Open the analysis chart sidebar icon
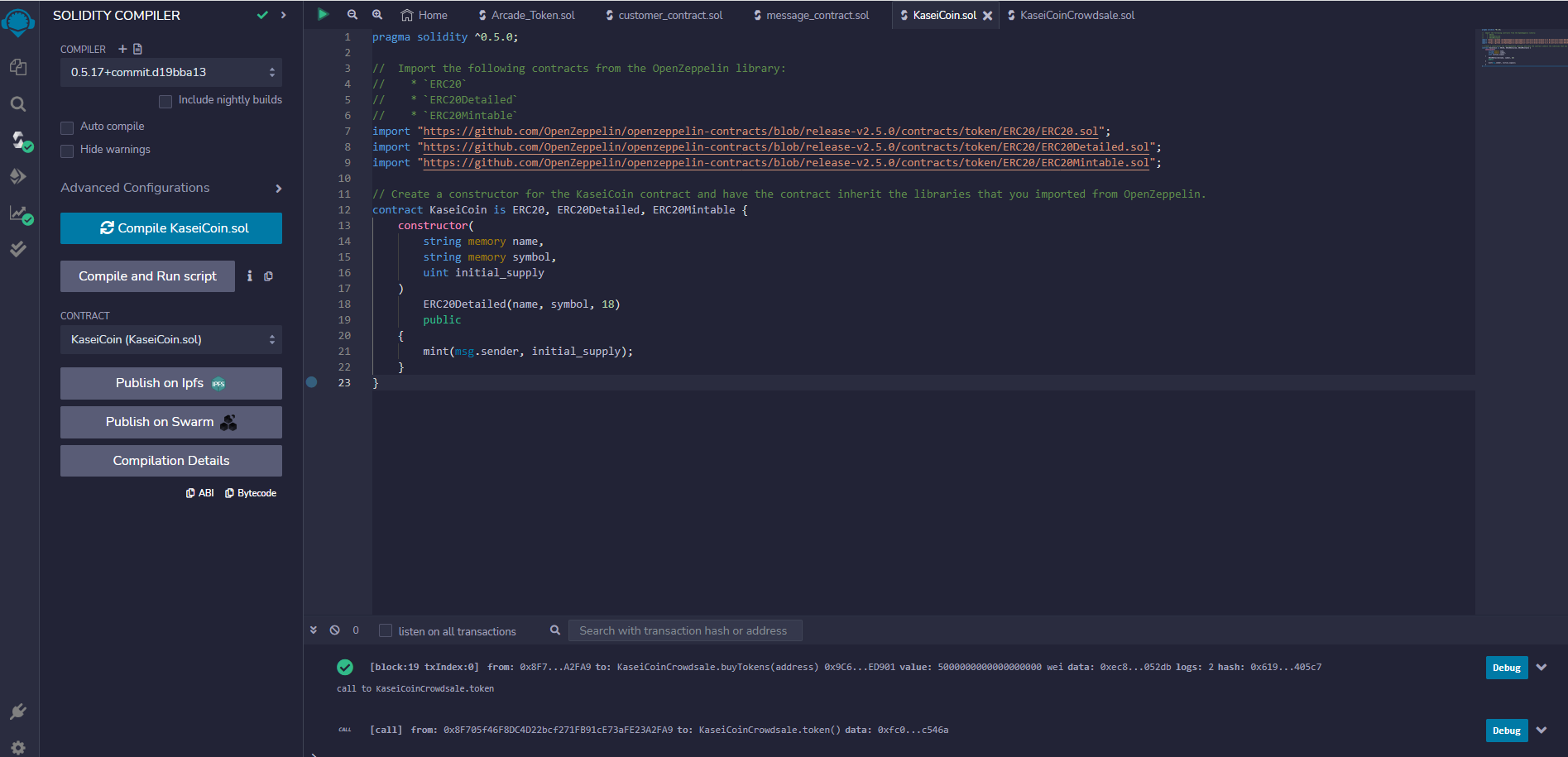This screenshot has width=1568, height=757. pos(21,213)
